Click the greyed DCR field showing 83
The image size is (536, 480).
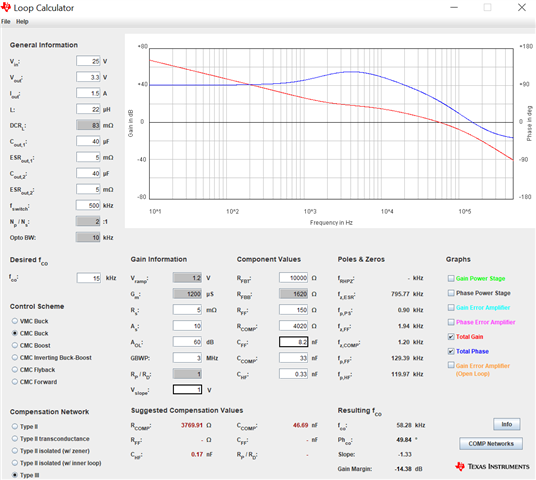[x=88, y=125]
